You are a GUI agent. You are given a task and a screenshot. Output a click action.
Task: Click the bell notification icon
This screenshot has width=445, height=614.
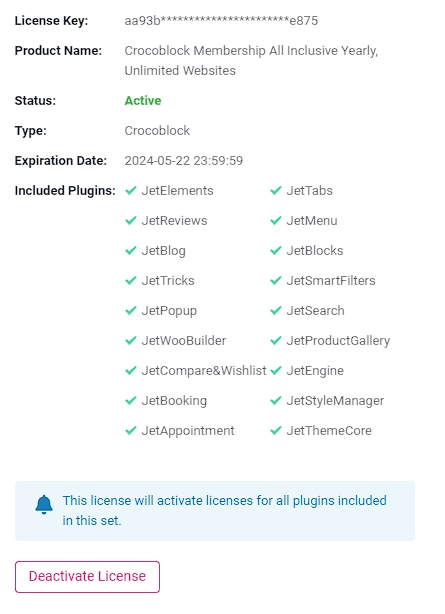(x=44, y=504)
